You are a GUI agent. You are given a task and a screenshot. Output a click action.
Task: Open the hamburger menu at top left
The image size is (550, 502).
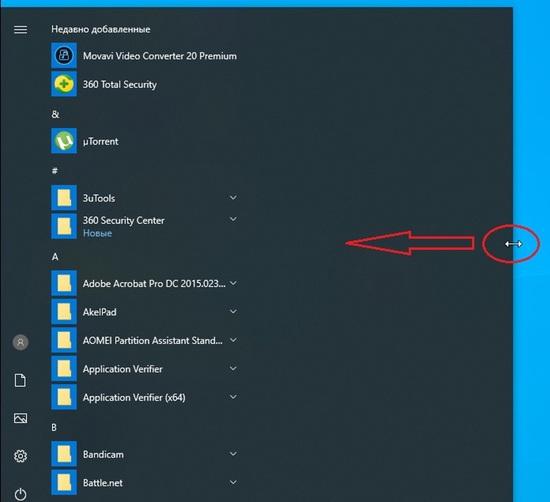20,29
